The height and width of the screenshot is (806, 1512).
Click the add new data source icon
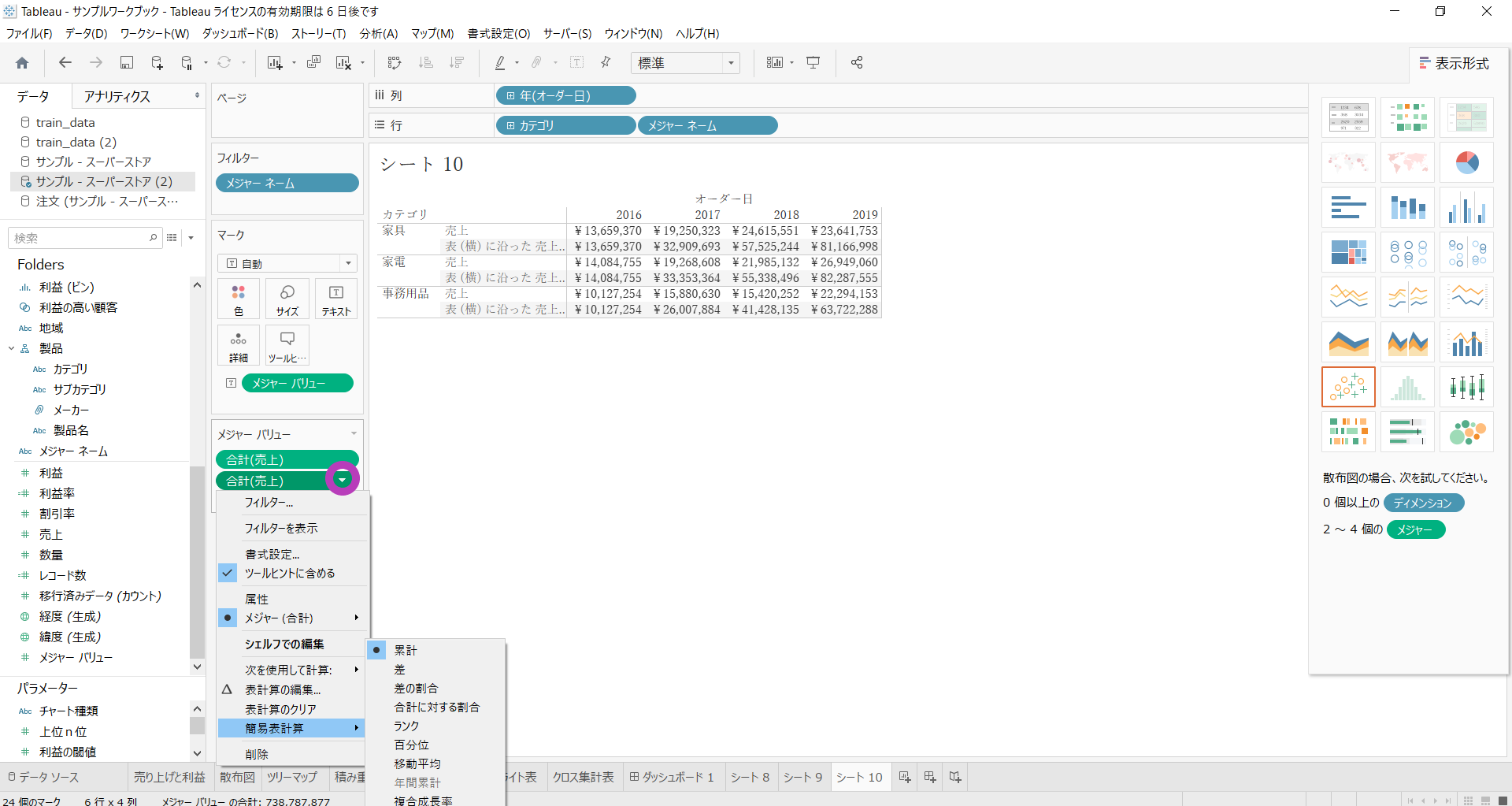[x=157, y=63]
